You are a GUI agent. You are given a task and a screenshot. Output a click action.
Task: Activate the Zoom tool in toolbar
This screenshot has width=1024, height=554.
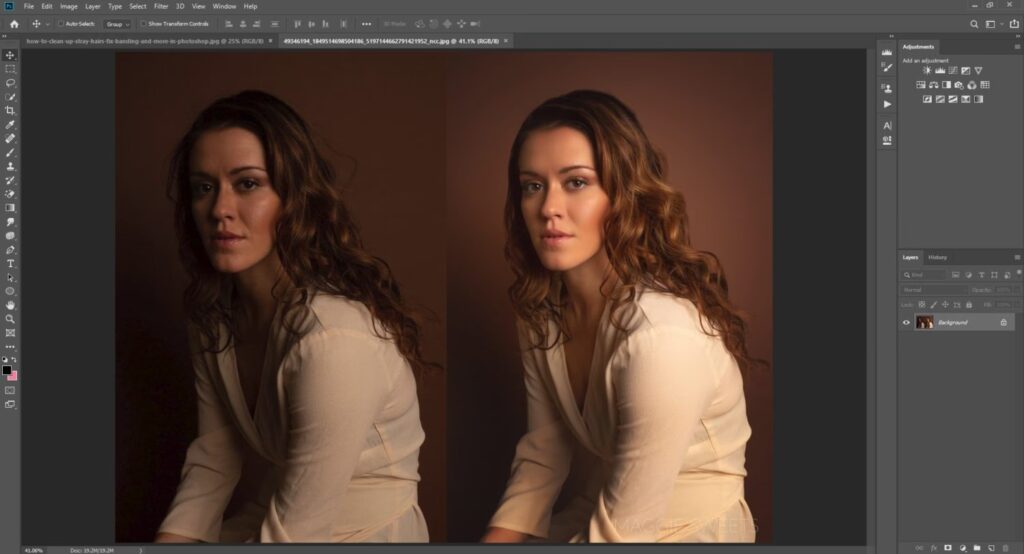pyautogui.click(x=10, y=318)
